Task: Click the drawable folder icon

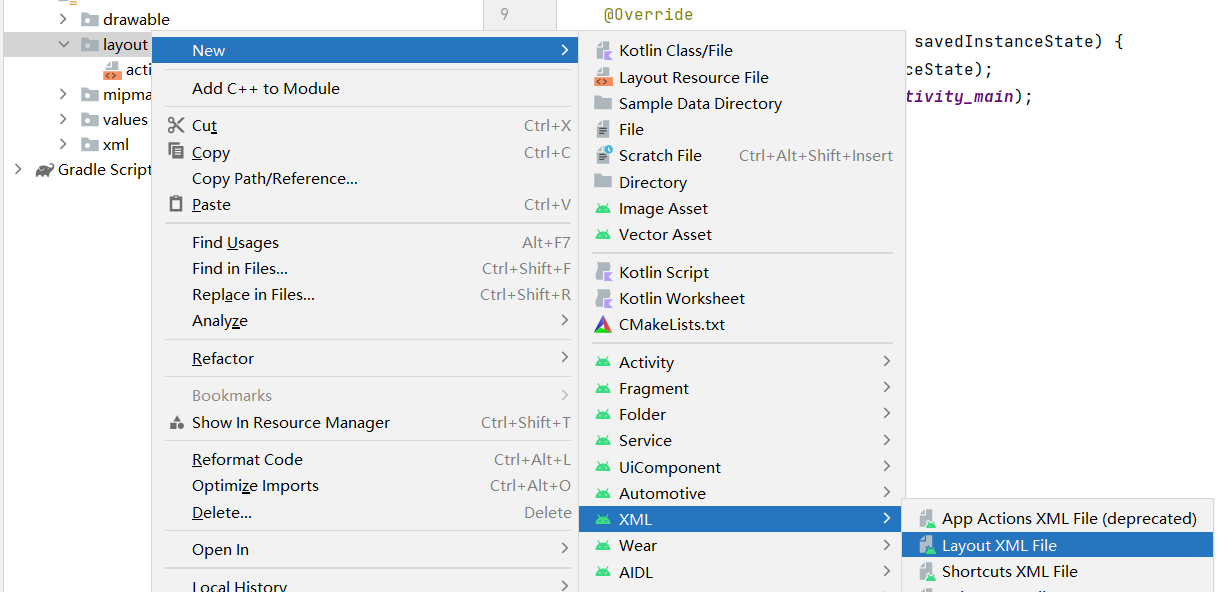Action: click(x=90, y=19)
